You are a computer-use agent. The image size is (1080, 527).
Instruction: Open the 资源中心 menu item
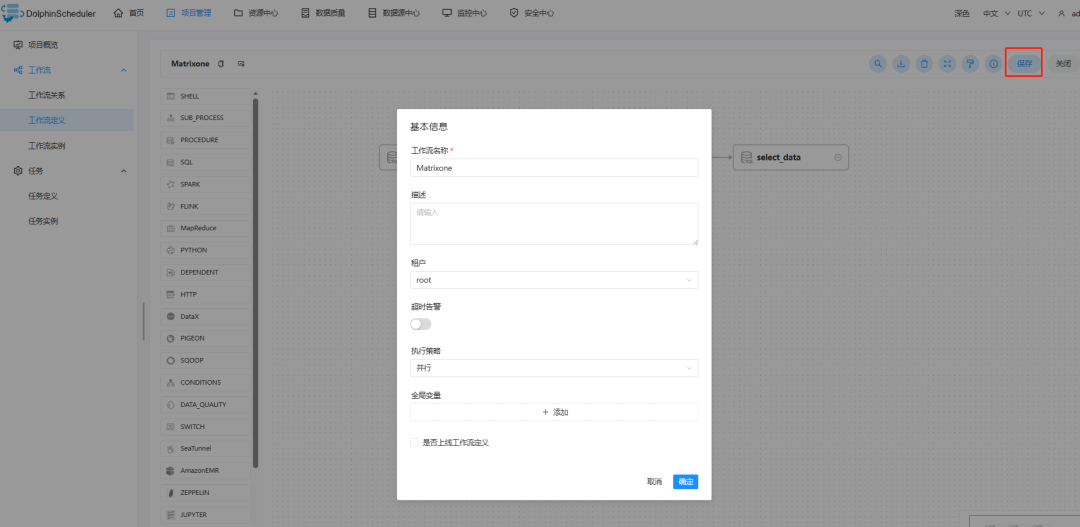pyautogui.click(x=256, y=13)
